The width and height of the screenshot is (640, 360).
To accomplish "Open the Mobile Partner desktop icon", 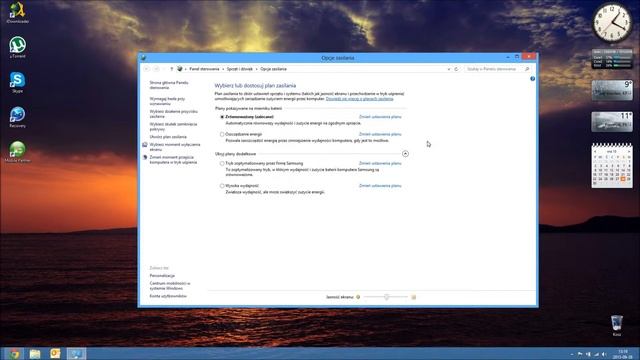I will point(17,151).
